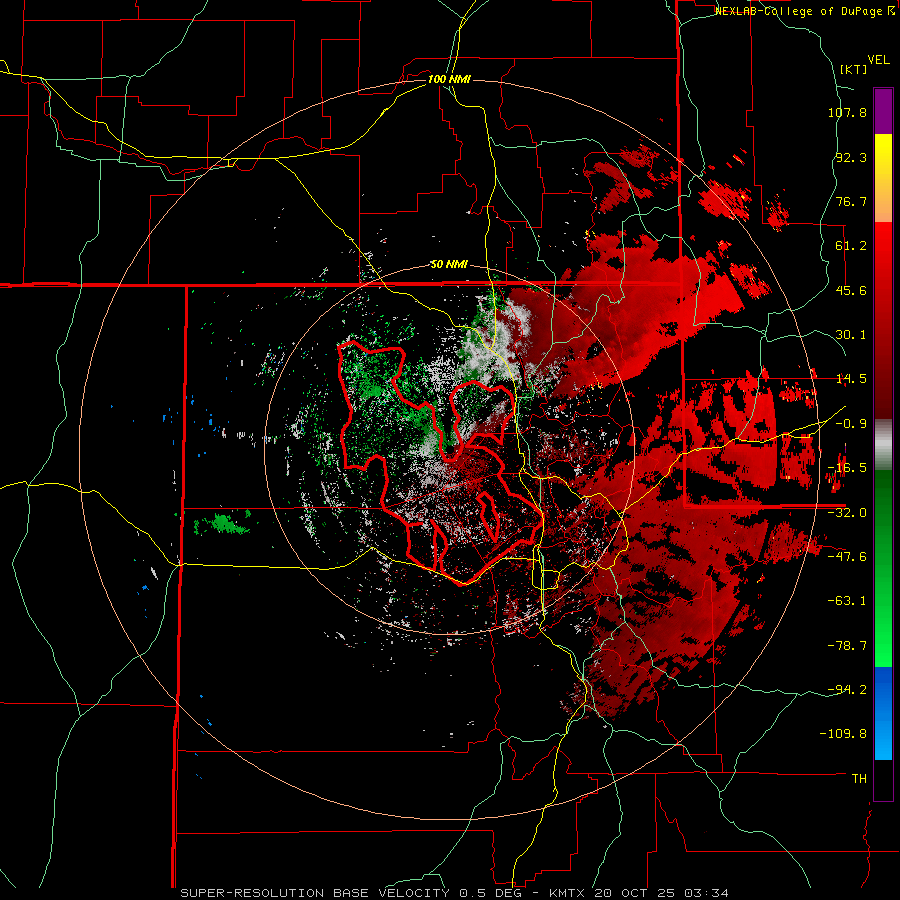Click the TH label on the legend
Image resolution: width=900 pixels, height=900 pixels.
point(859,778)
